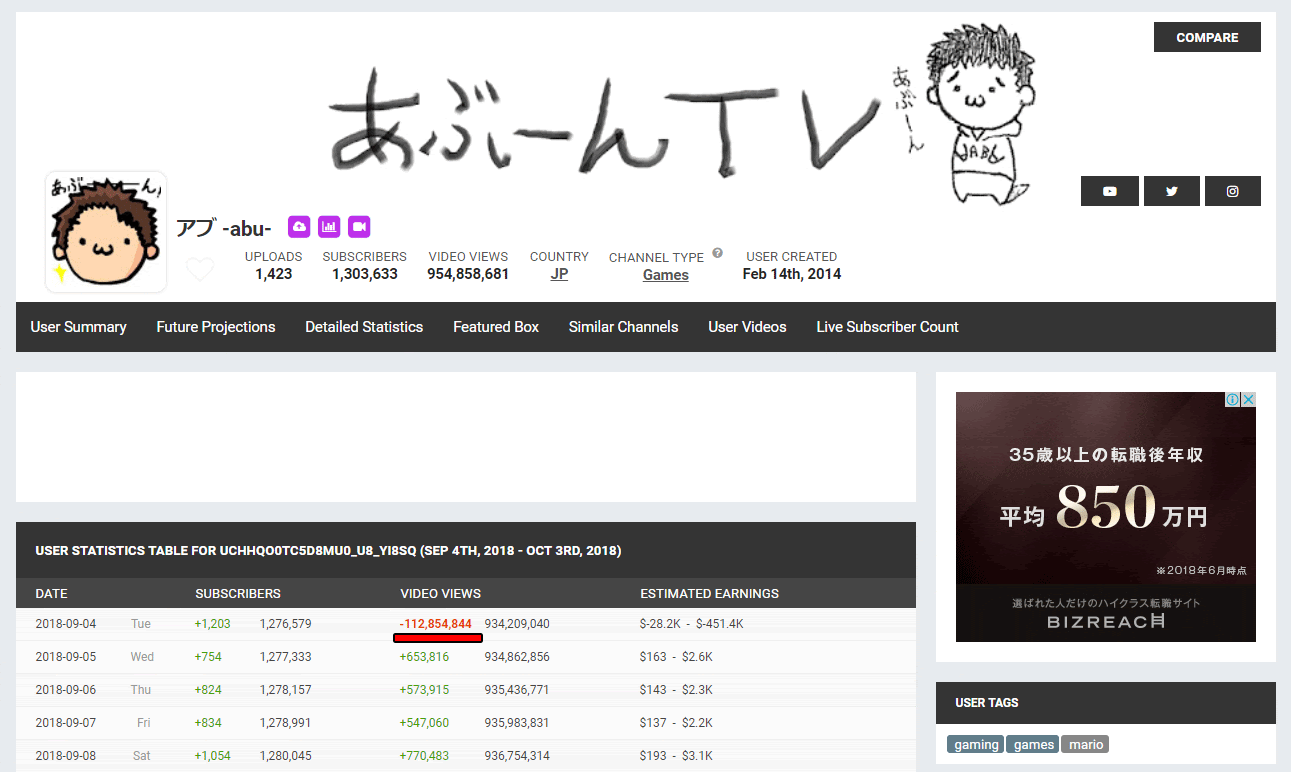The width and height of the screenshot is (1291, 772).
Task: Click the +1,203 subscribers change
Action: (212, 624)
